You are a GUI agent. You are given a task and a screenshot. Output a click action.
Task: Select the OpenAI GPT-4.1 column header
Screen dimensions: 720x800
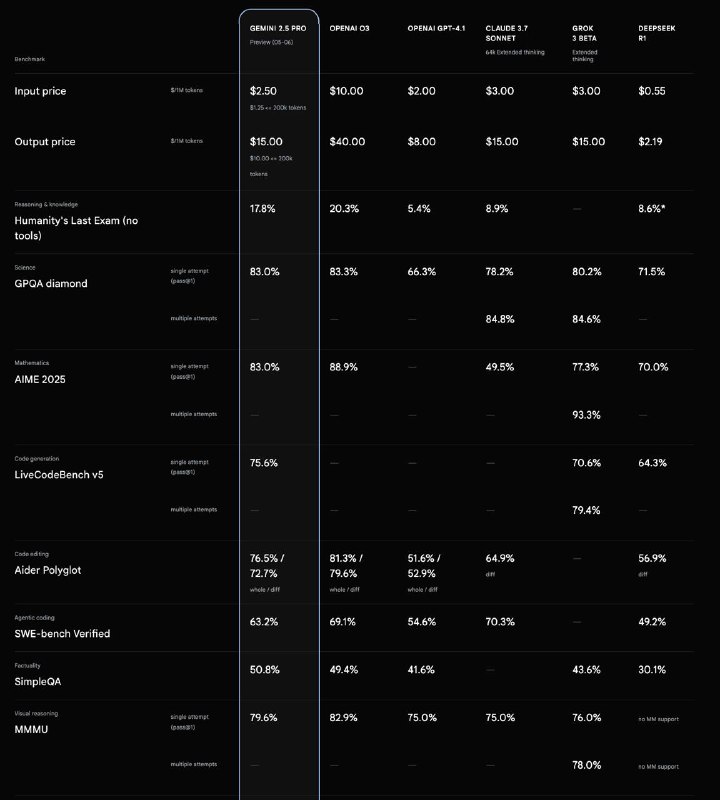436,29
